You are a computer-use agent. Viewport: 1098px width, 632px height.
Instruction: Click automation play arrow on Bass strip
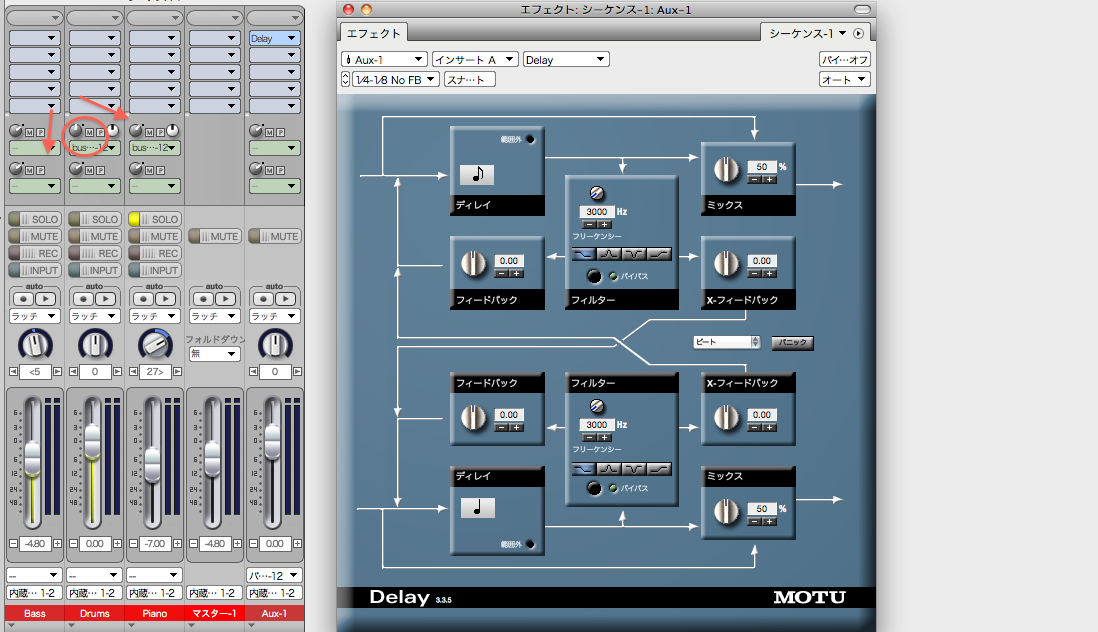point(45,299)
